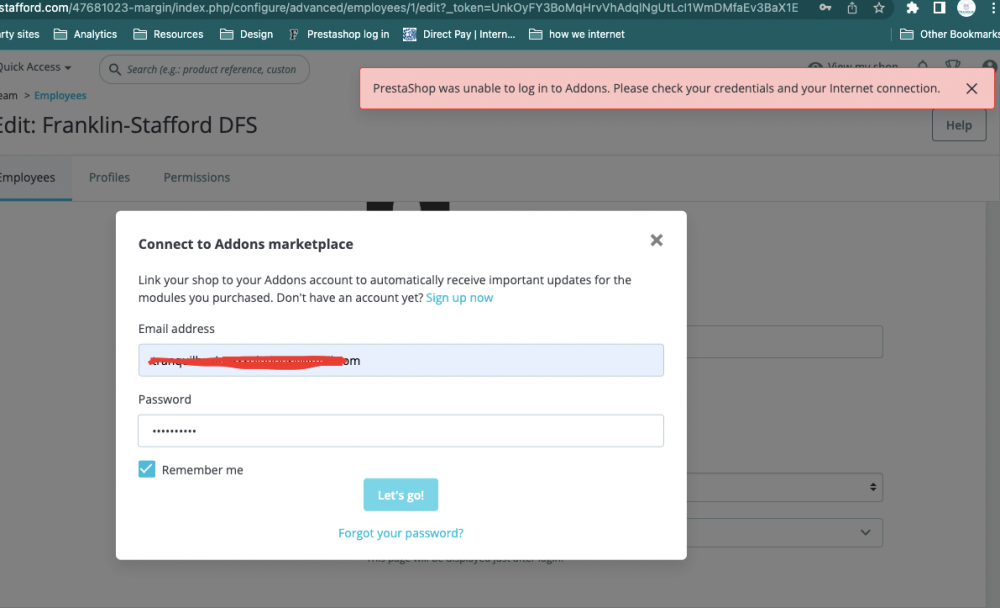Screen dimensions: 1000x608
Task: Expand the background chevron dropdown
Action: pyautogui.click(x=785, y=533)
